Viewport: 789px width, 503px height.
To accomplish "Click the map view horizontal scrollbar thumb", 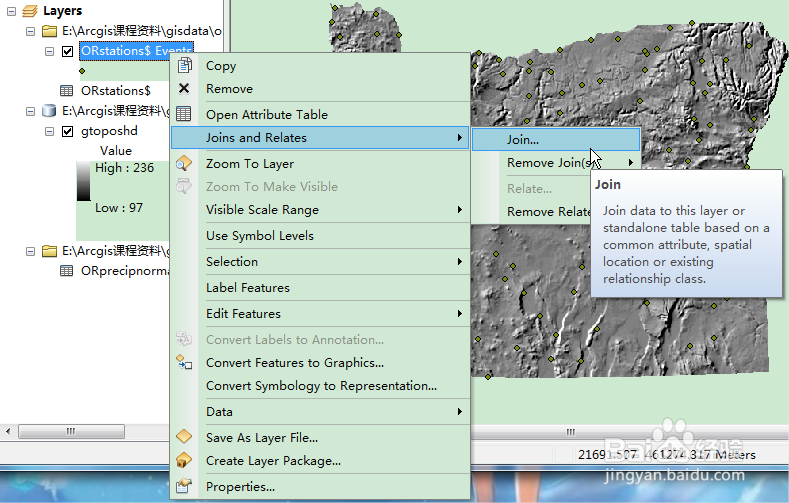I will click(x=571, y=432).
